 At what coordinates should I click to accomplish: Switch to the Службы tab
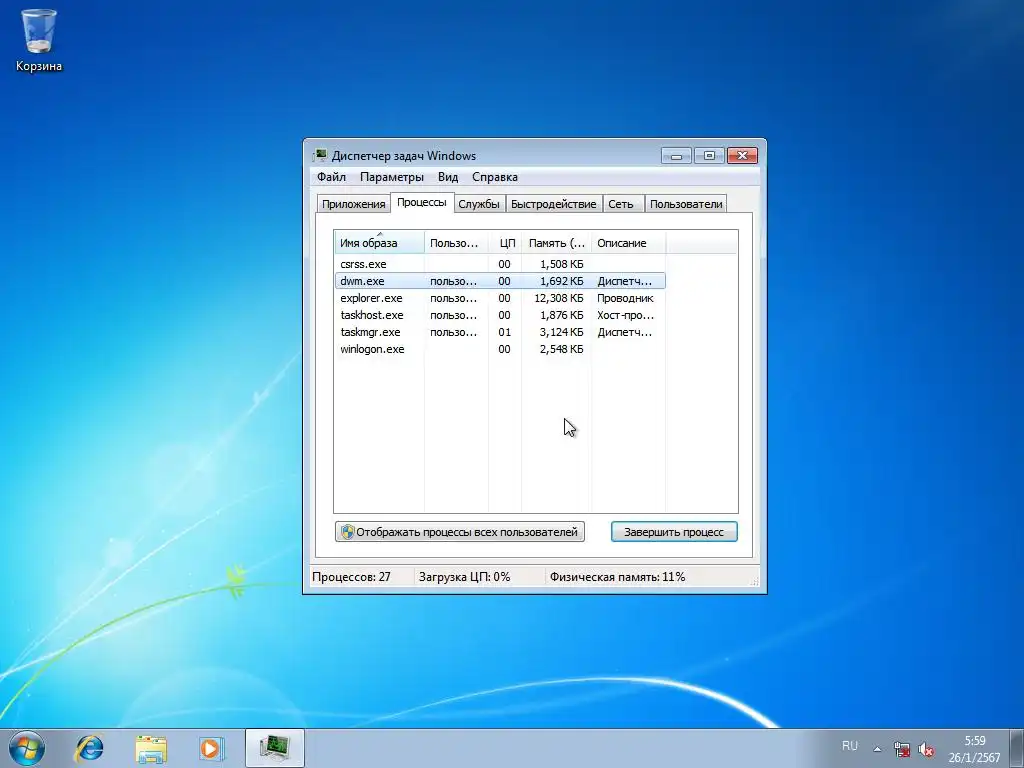(x=479, y=204)
